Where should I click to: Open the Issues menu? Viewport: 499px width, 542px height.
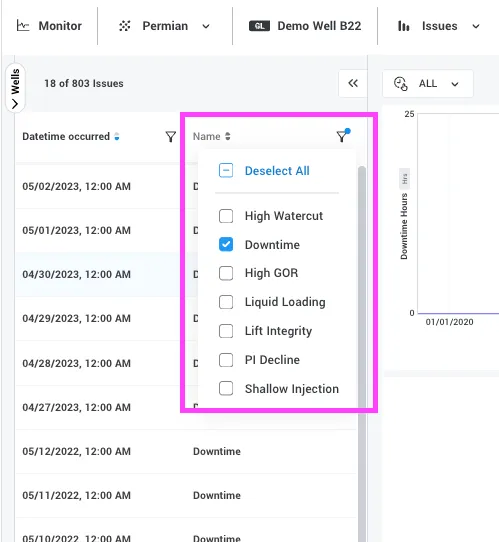(439, 26)
